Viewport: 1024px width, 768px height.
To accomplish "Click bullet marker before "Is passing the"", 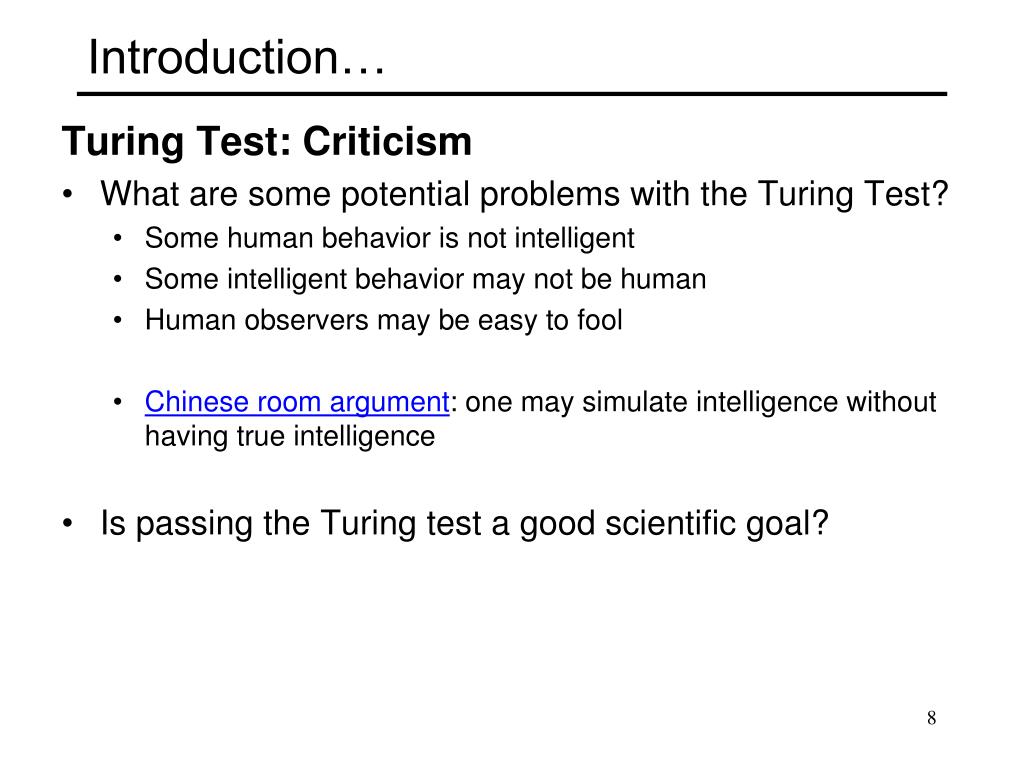I will click(68, 524).
